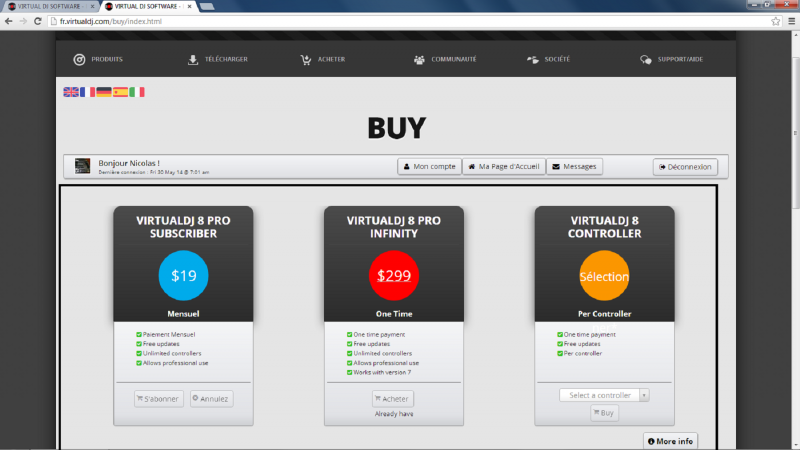Open the Chrome hamburger menu

(791, 21)
